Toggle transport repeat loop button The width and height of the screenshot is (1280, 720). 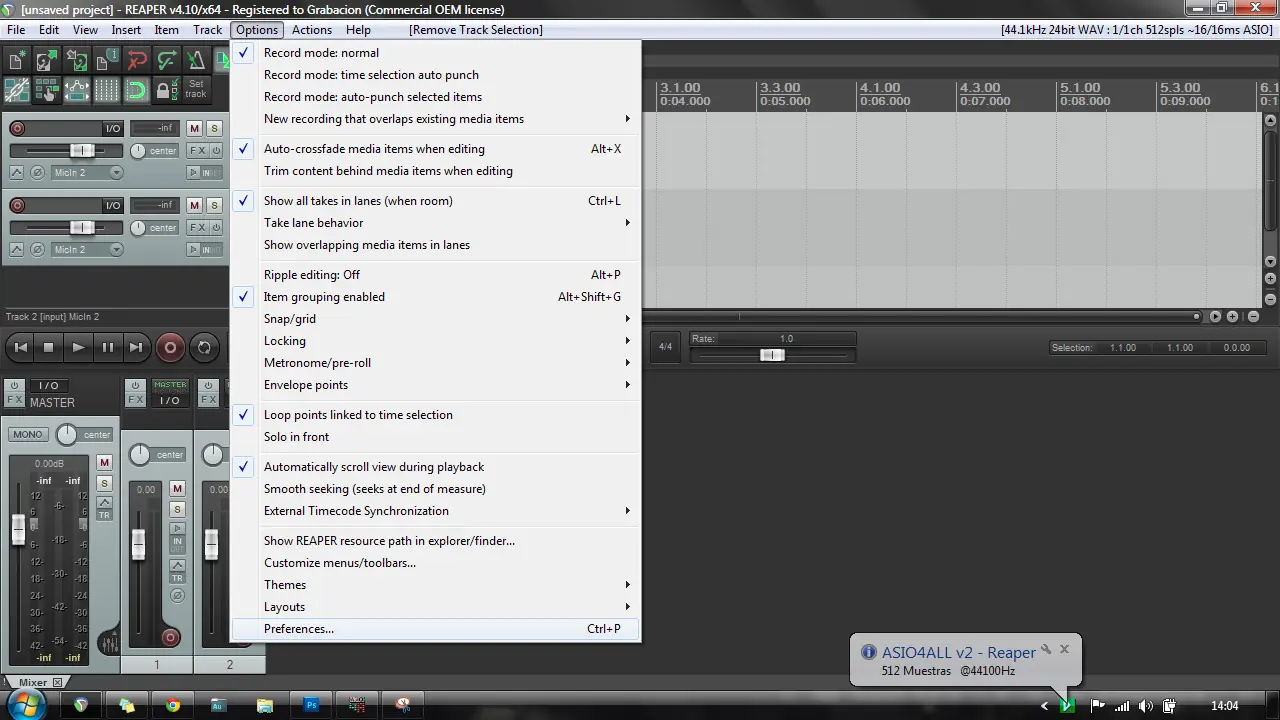pyautogui.click(x=204, y=347)
